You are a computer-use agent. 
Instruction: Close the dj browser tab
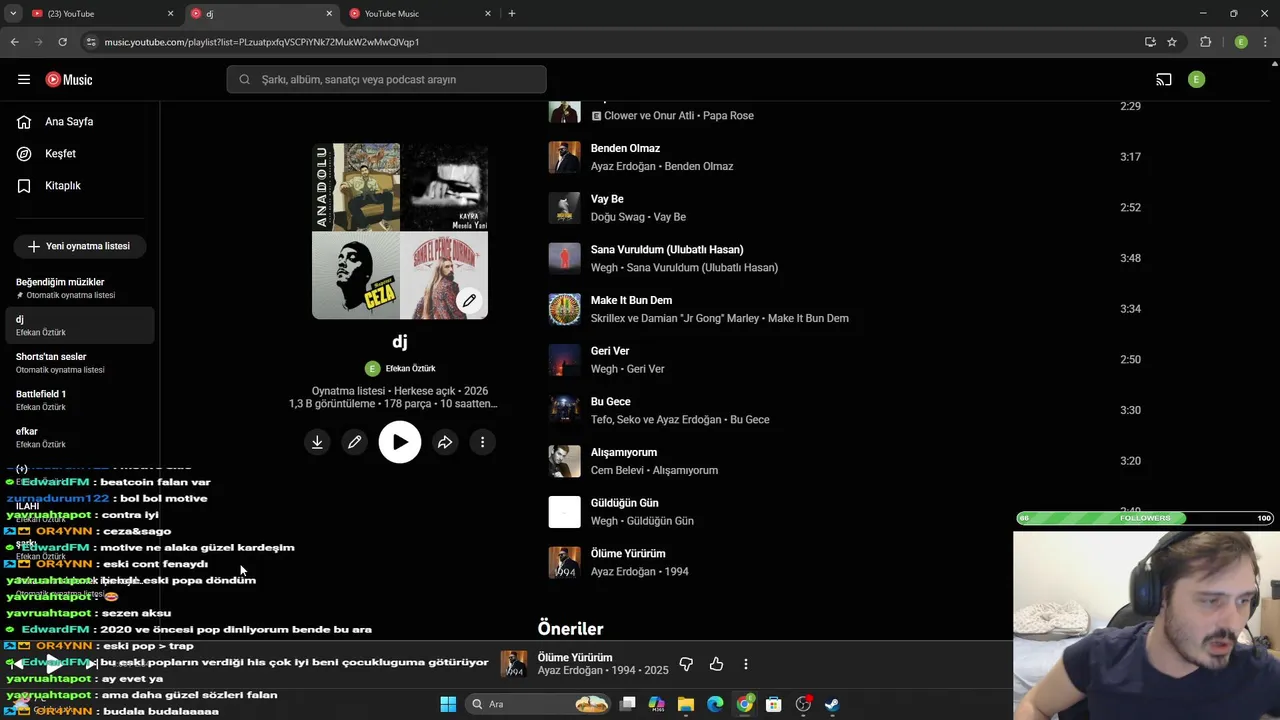click(329, 14)
